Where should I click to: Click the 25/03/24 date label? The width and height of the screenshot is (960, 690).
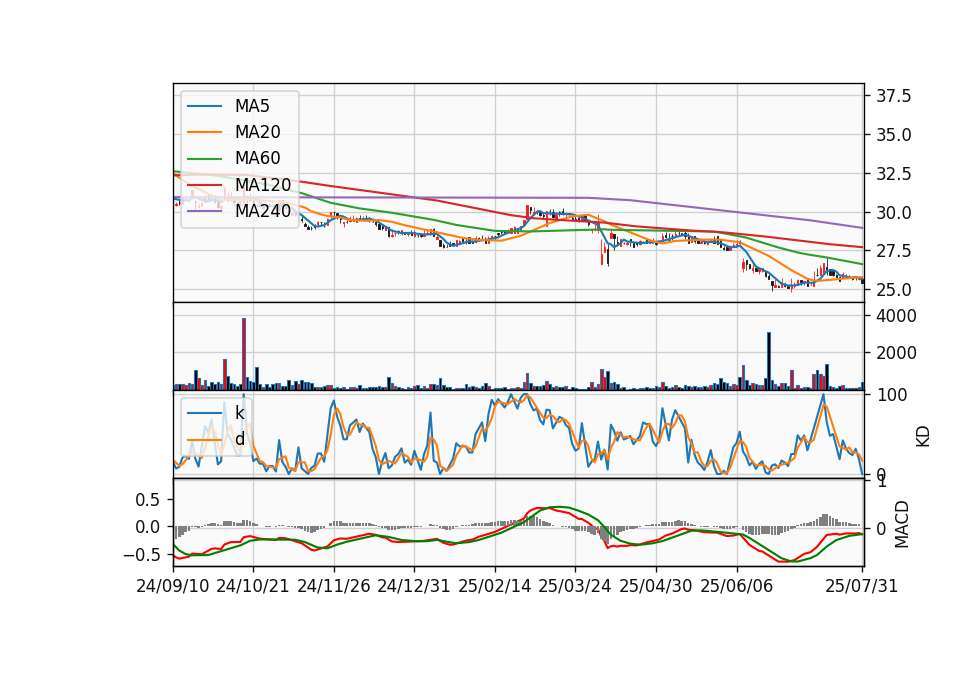[x=575, y=586]
